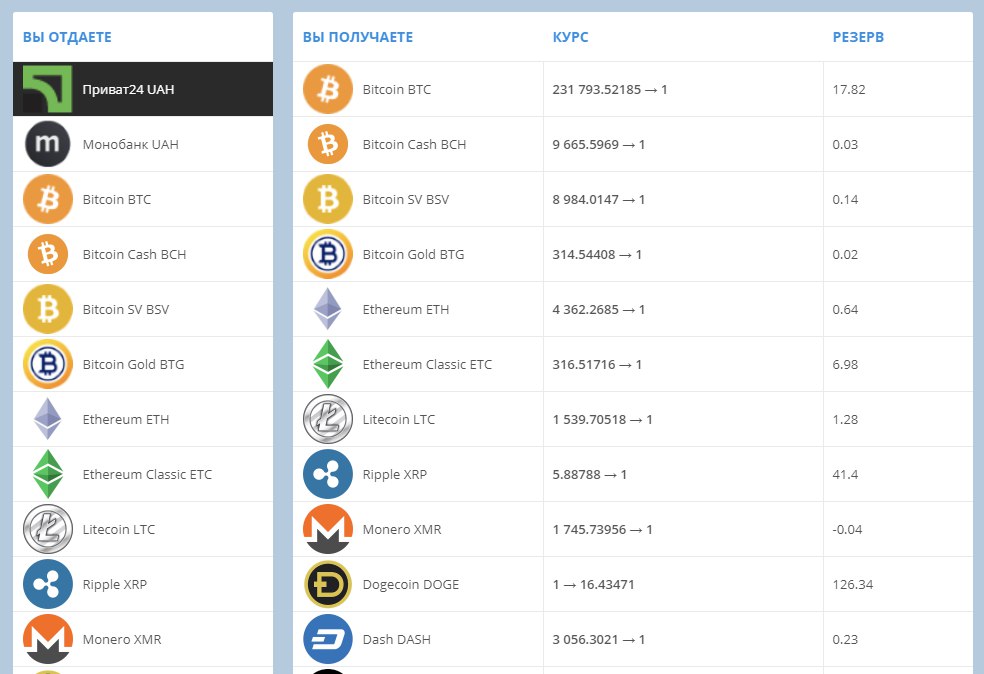Viewport: 984px width, 674px height.
Task: Click Bitcoin Cash icon in receive table
Action: (x=328, y=144)
